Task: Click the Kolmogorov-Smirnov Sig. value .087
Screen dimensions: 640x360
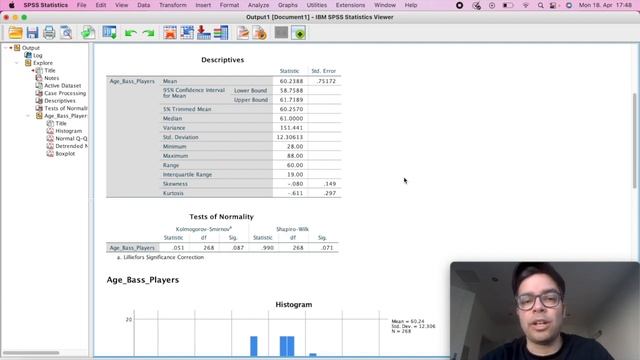Action: point(238,248)
